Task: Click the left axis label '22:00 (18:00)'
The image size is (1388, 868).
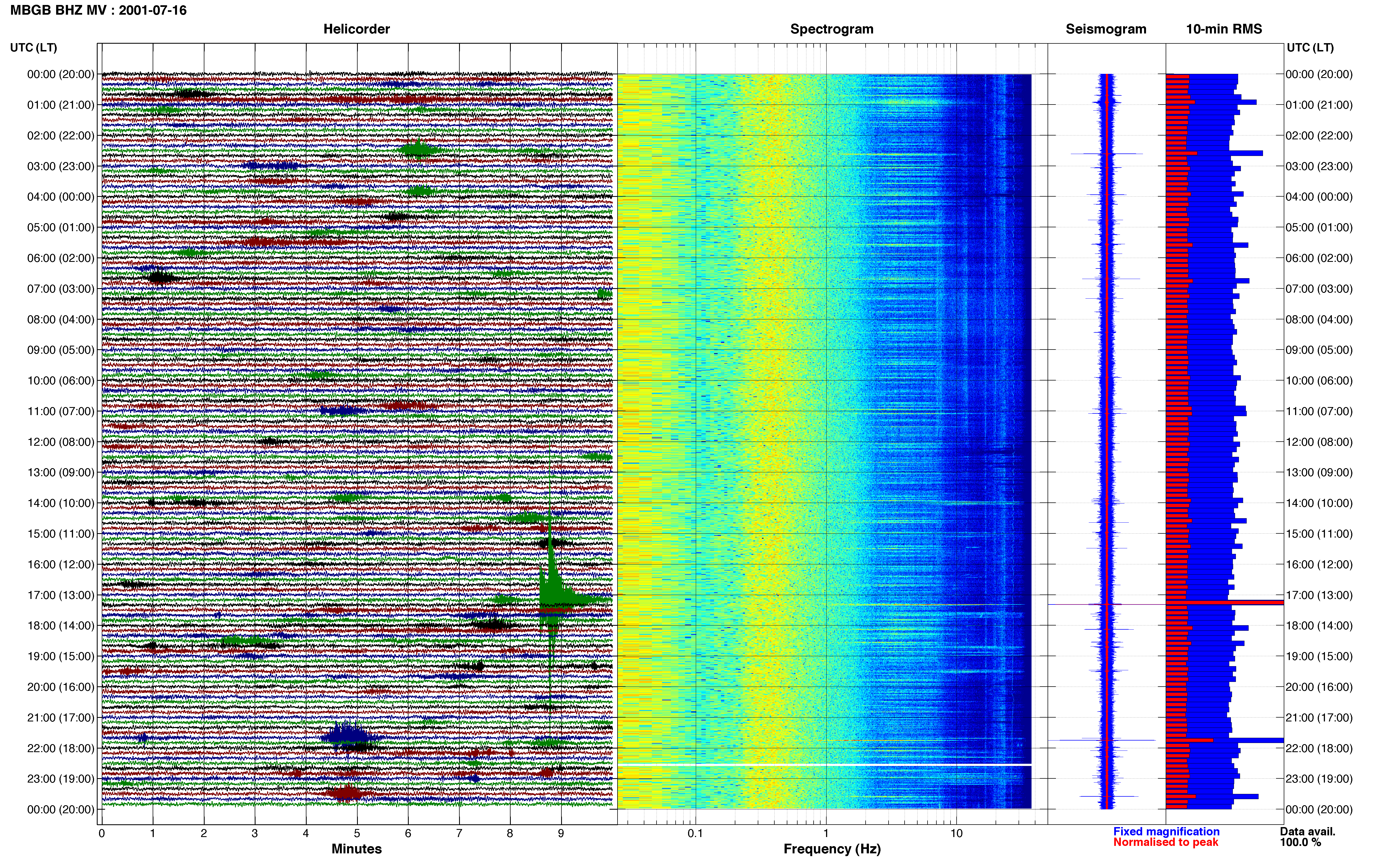Action: pyautogui.click(x=60, y=748)
